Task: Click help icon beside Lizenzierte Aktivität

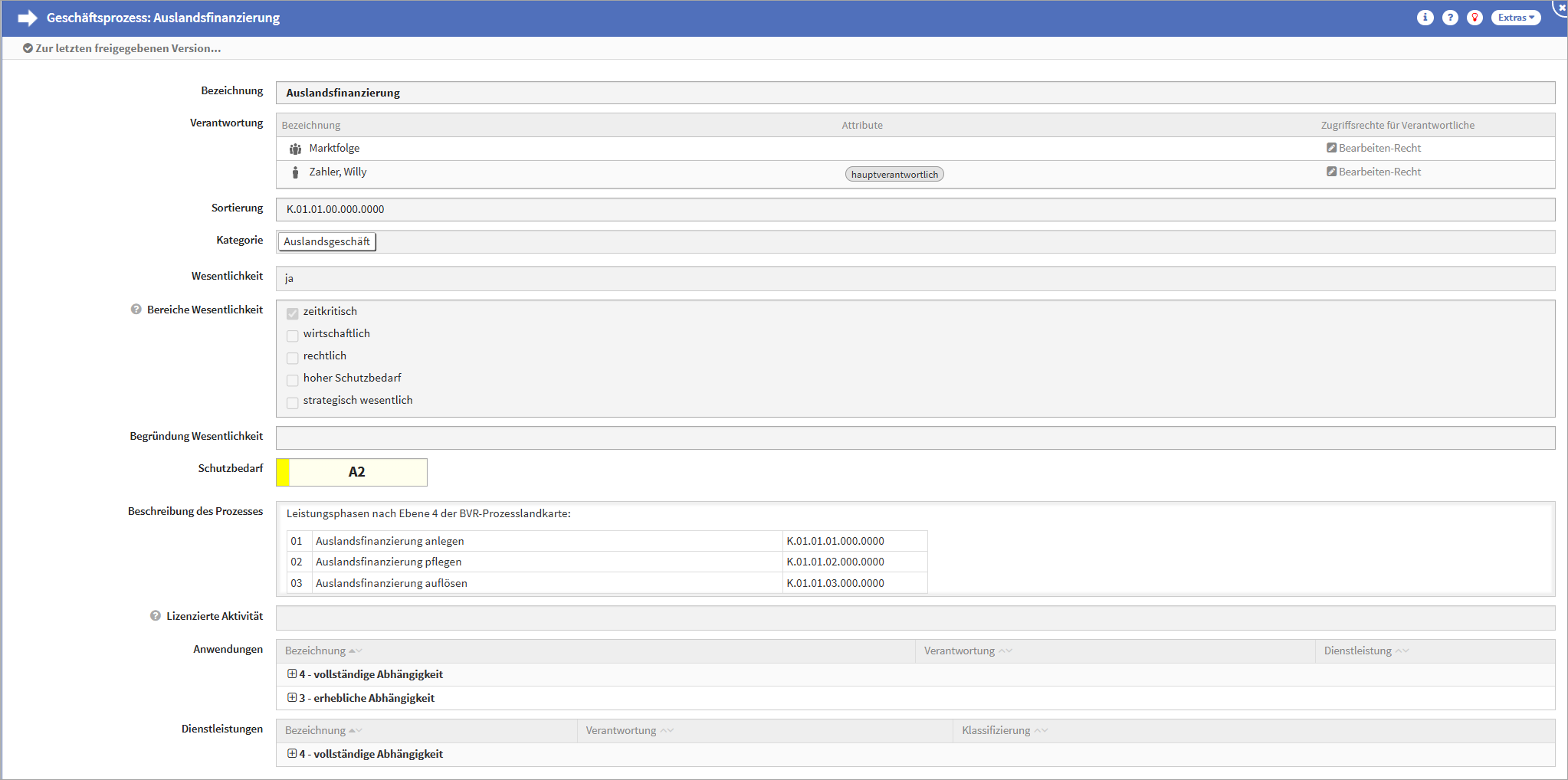Action: (156, 616)
